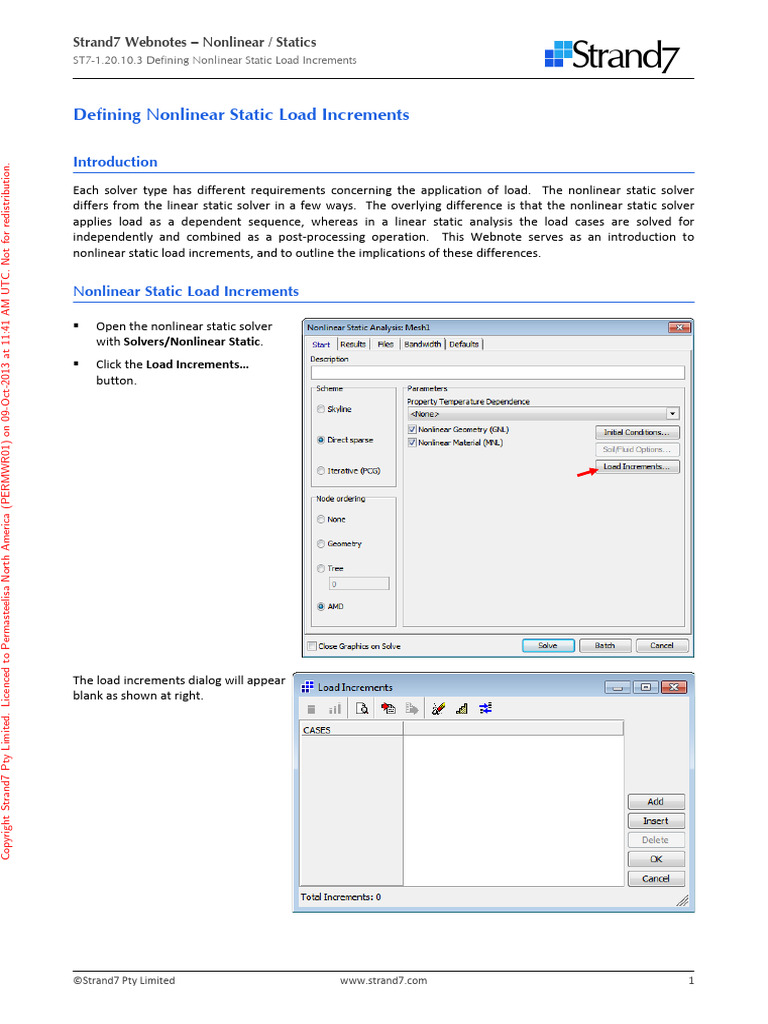Click the Batch button
Screen dimensions: 768x1024
coord(605,645)
